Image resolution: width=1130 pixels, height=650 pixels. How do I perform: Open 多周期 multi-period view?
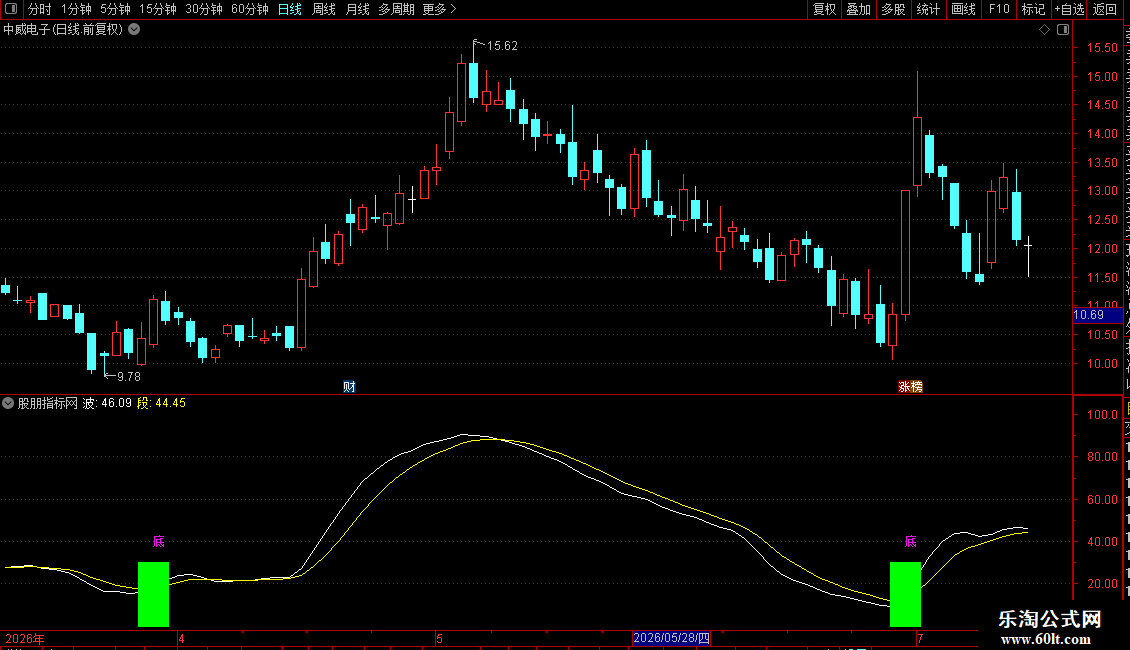point(396,9)
